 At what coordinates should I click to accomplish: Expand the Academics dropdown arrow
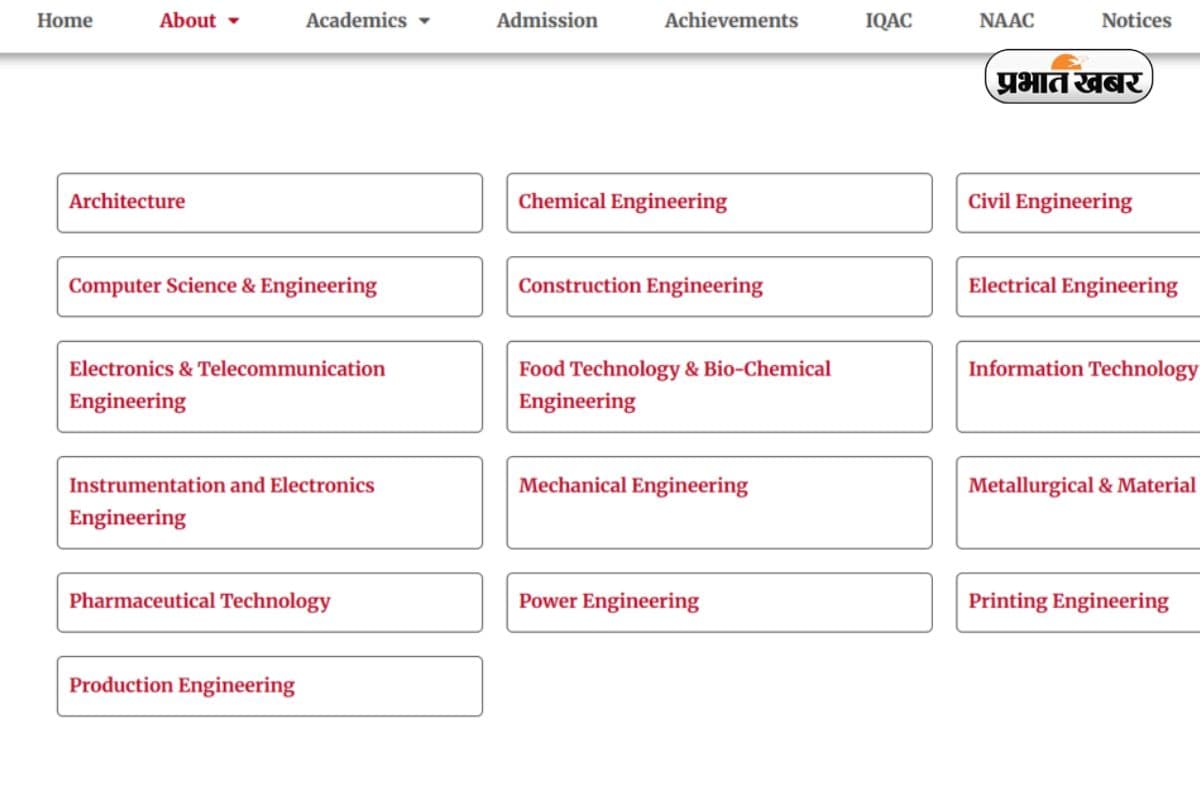pos(424,21)
